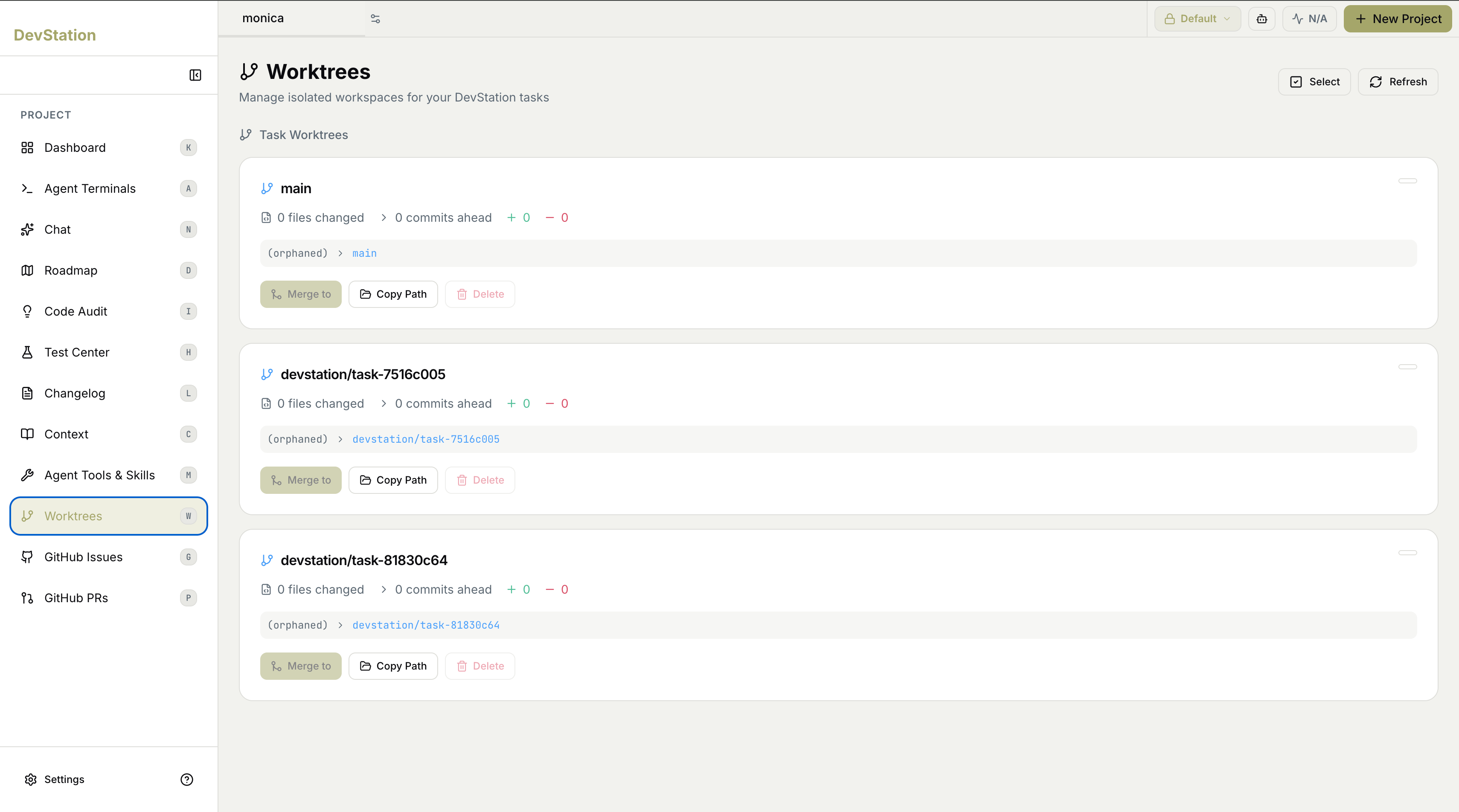Open the Changelog page
The width and height of the screenshot is (1459, 812).
click(109, 393)
